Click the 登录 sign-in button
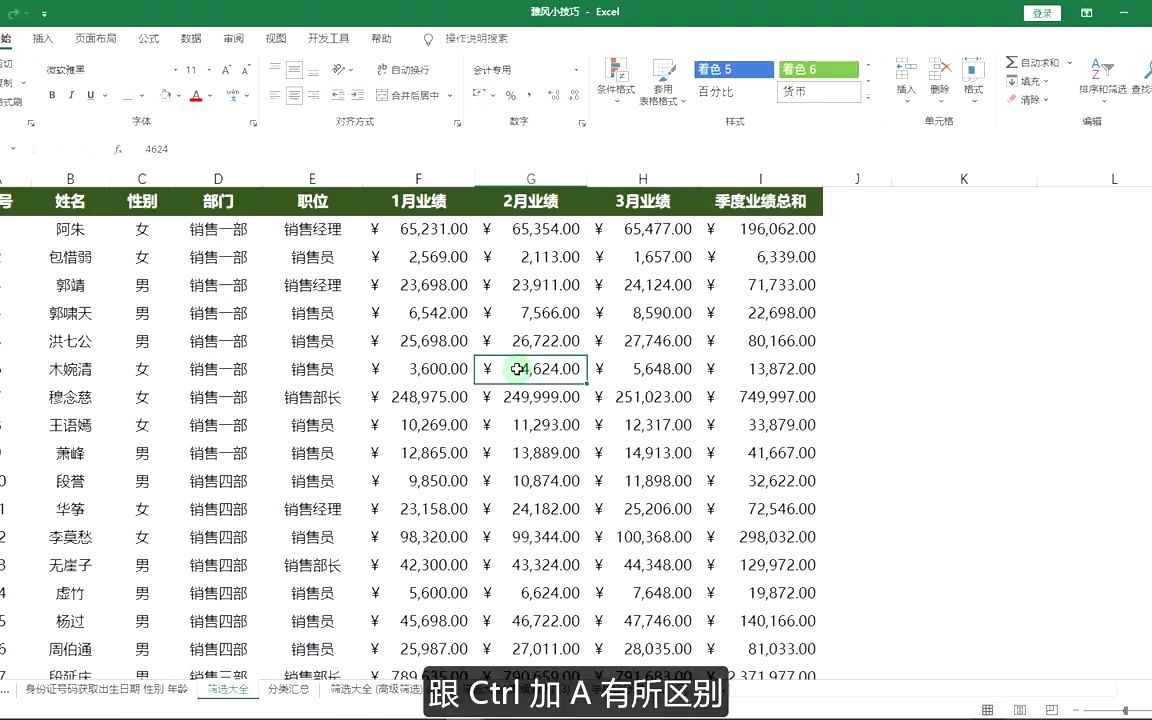Screen dimensions: 1152x720 (1042, 13)
